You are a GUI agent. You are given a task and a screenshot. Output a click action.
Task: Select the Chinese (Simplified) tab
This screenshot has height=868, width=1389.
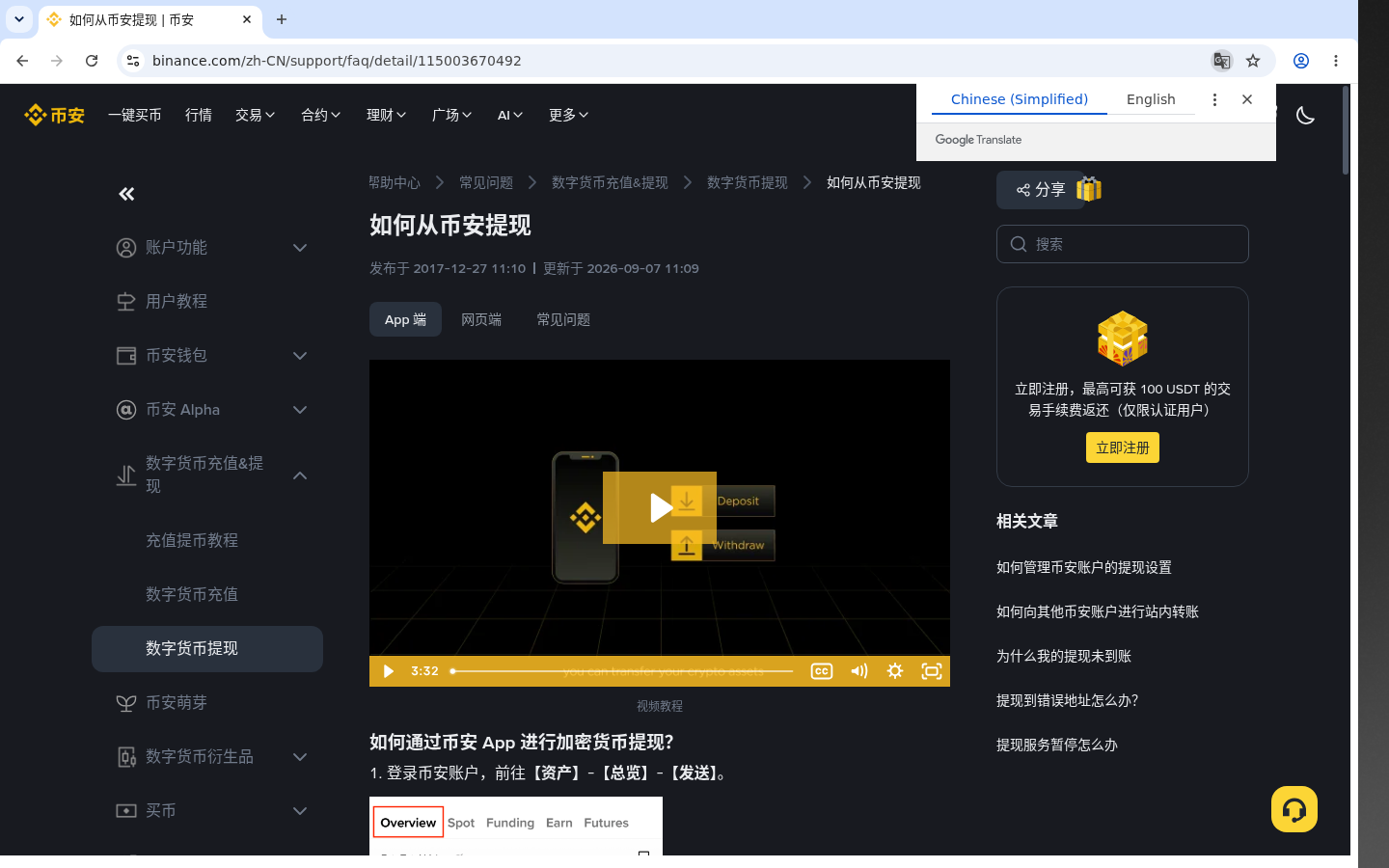click(x=1020, y=99)
